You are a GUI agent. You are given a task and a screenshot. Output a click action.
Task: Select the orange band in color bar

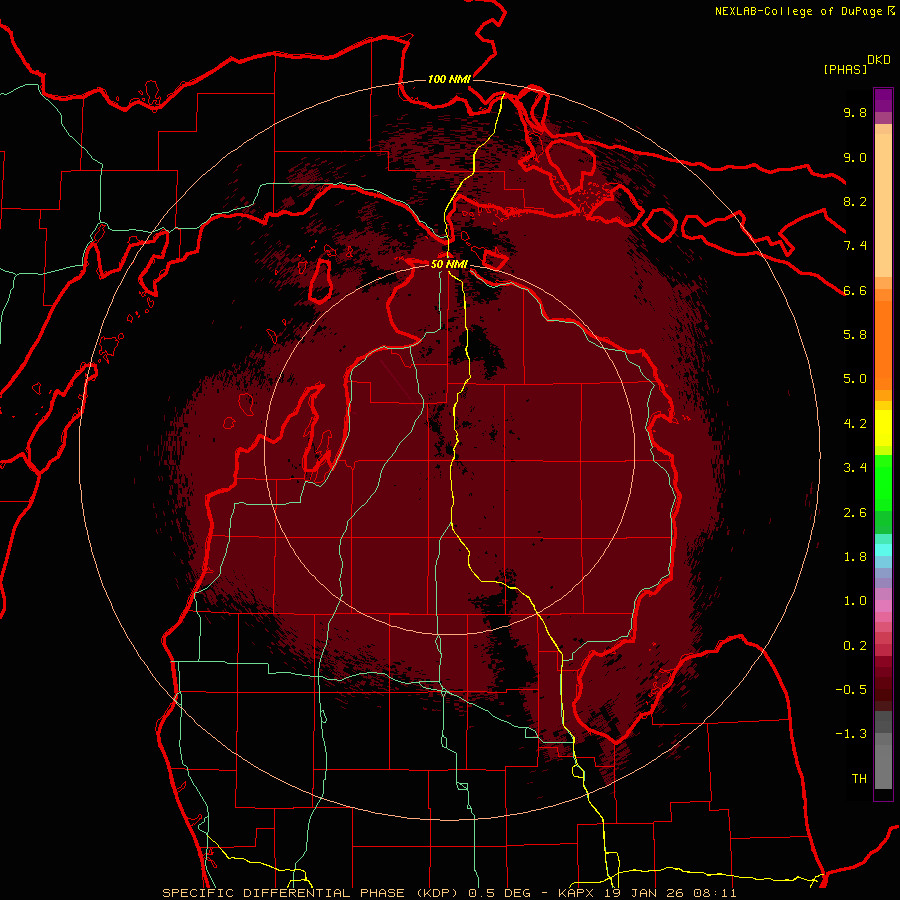(883, 346)
